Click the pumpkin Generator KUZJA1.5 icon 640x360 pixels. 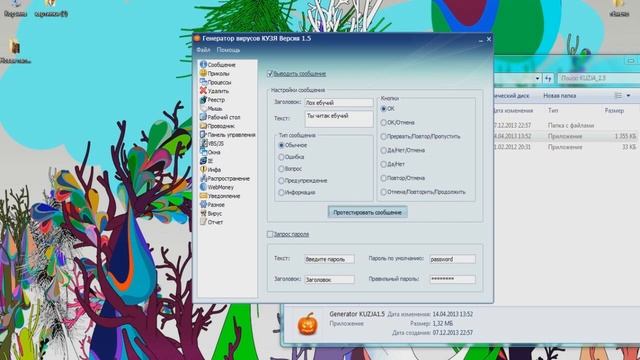tap(307, 324)
